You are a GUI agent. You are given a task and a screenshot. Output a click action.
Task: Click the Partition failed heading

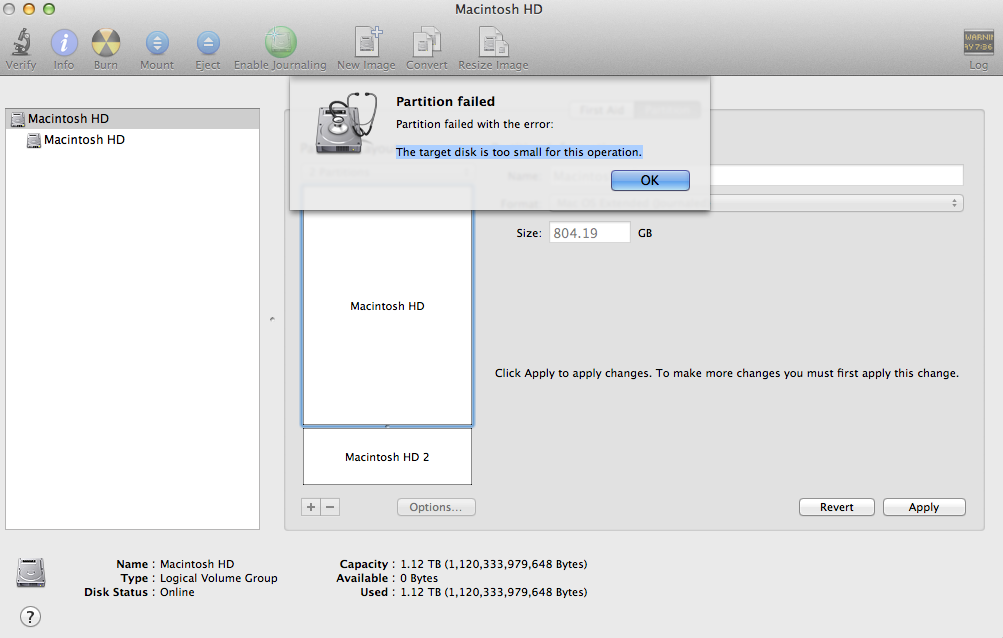[x=445, y=101]
